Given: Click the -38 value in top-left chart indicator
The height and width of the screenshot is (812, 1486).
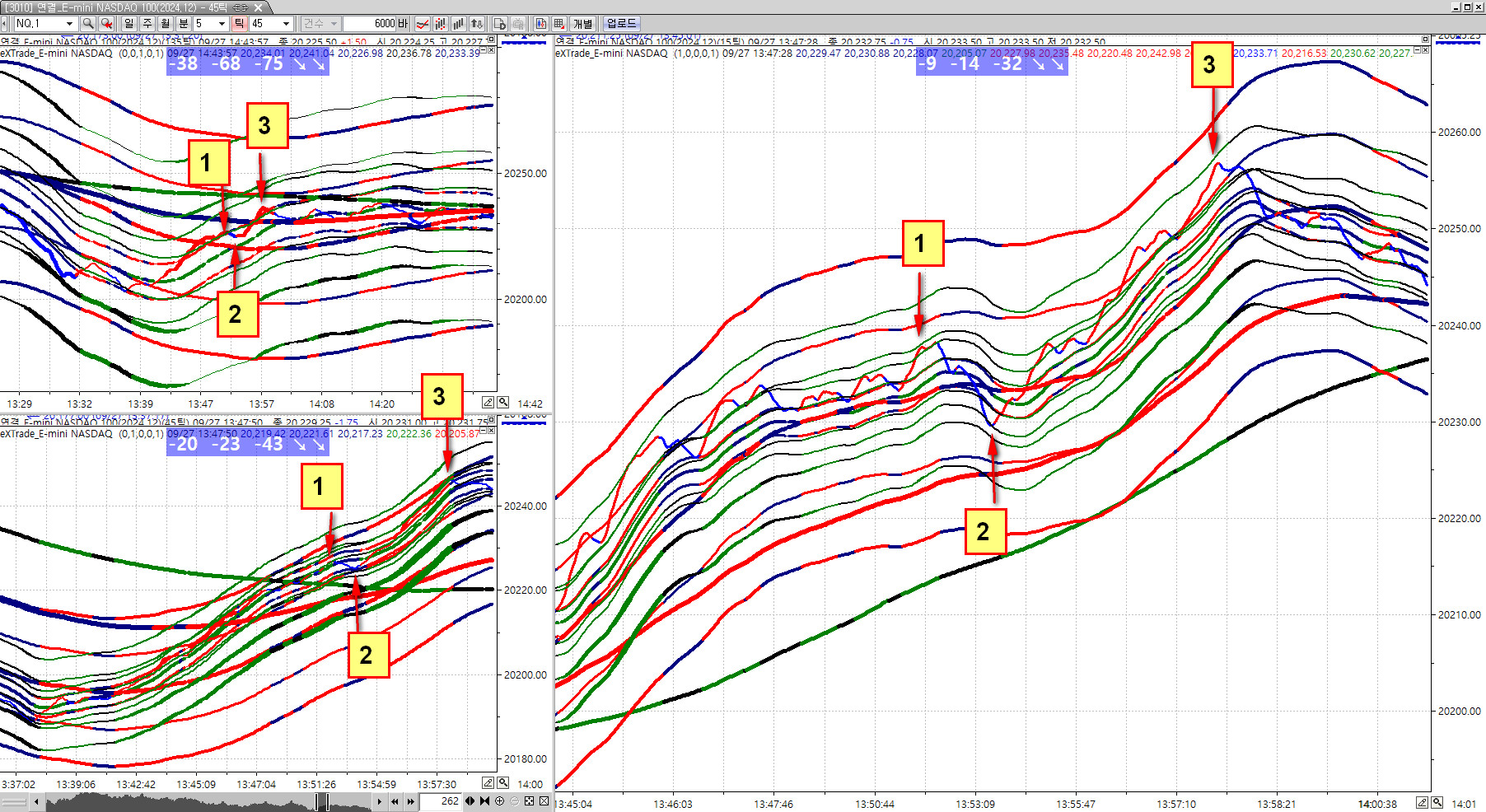Looking at the screenshot, I should click(184, 64).
